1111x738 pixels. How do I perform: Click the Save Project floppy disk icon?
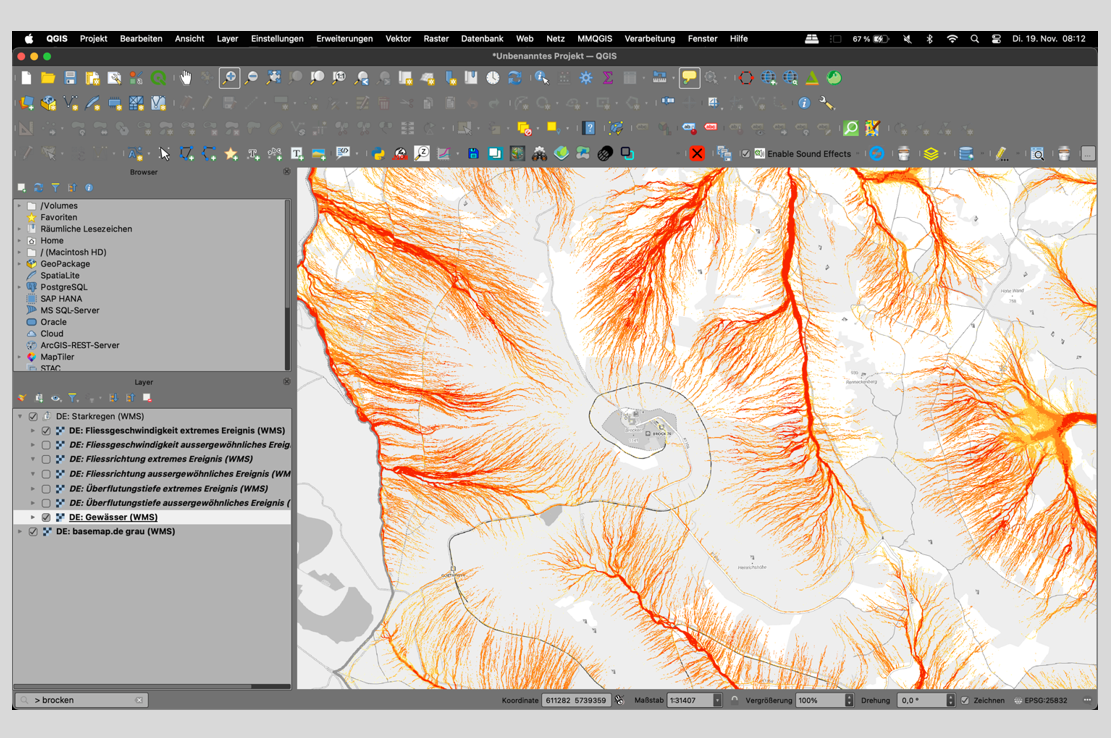pos(70,78)
